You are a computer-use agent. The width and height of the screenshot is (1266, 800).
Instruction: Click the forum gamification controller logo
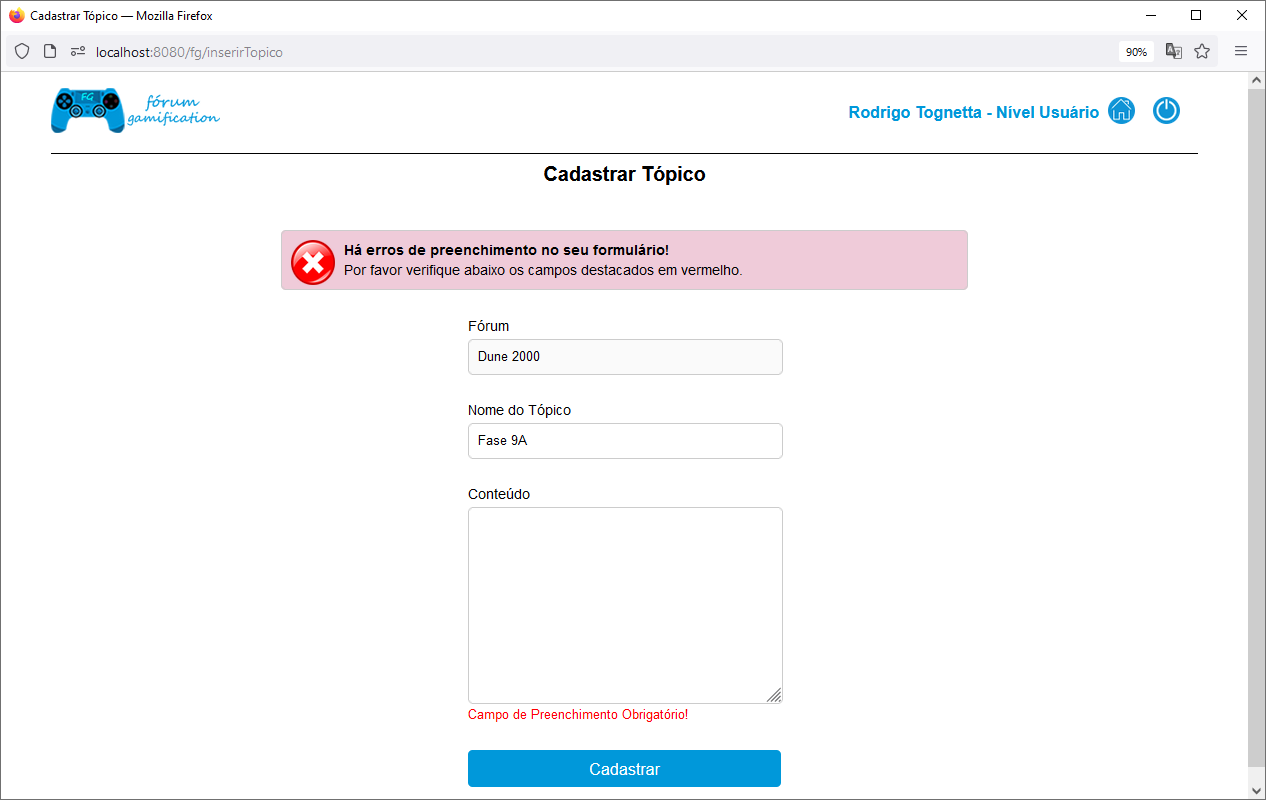[x=136, y=110]
